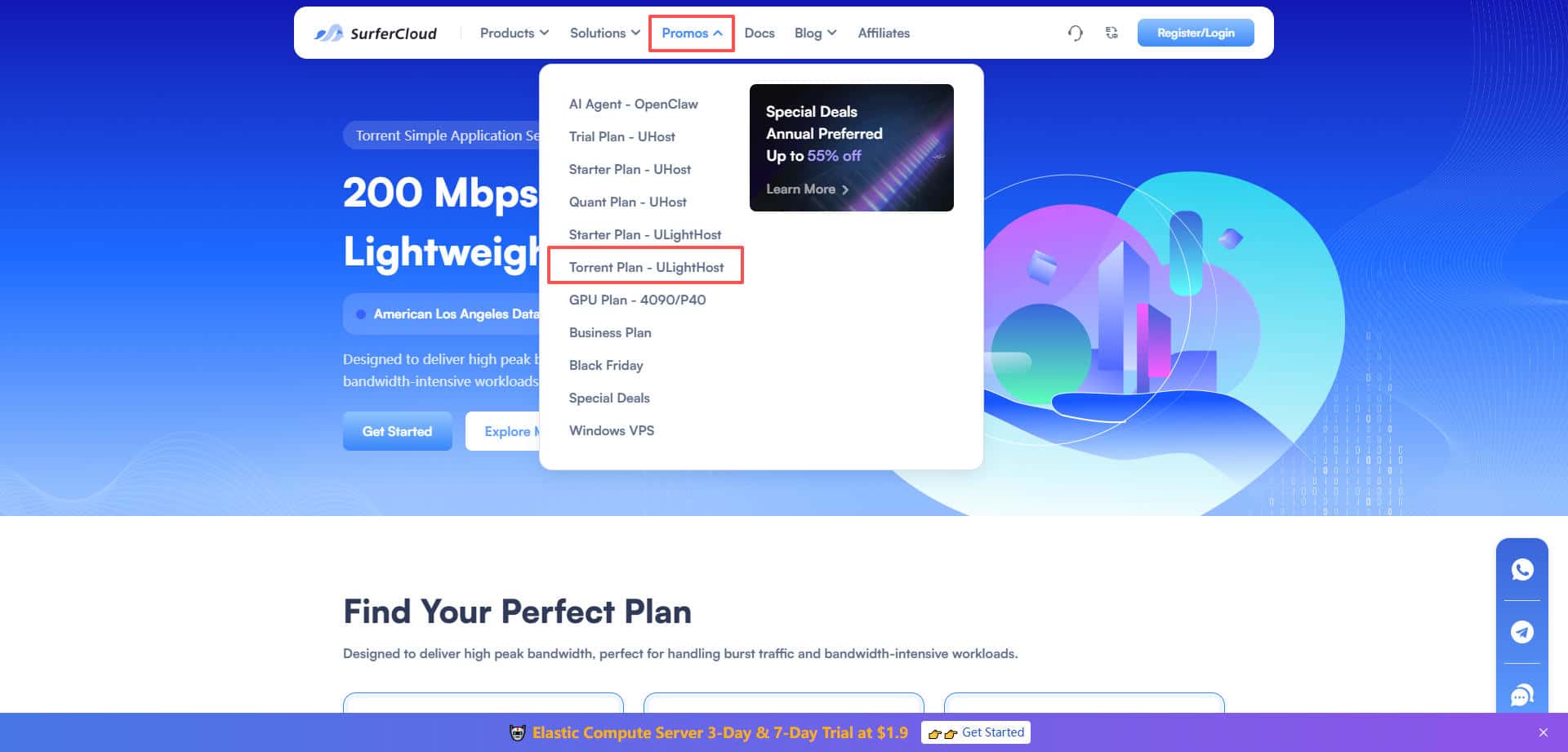Open Torrent Plan - ULightHost promo

(x=646, y=267)
